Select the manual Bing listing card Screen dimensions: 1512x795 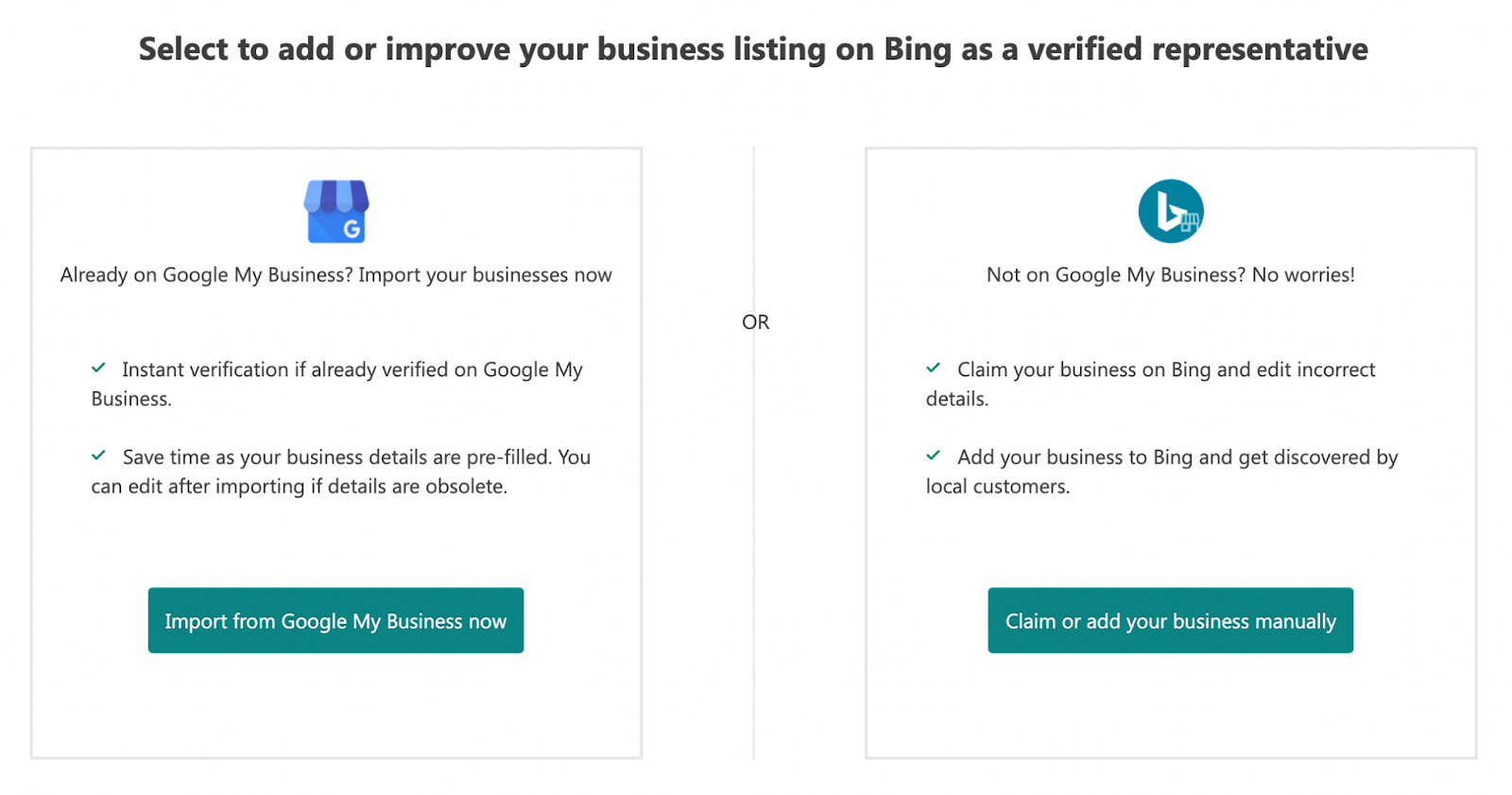tap(1170, 452)
